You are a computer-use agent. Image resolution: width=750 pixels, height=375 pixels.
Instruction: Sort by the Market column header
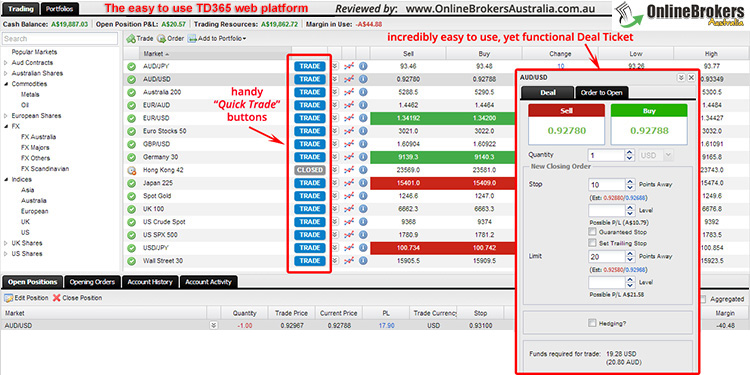(x=215, y=54)
